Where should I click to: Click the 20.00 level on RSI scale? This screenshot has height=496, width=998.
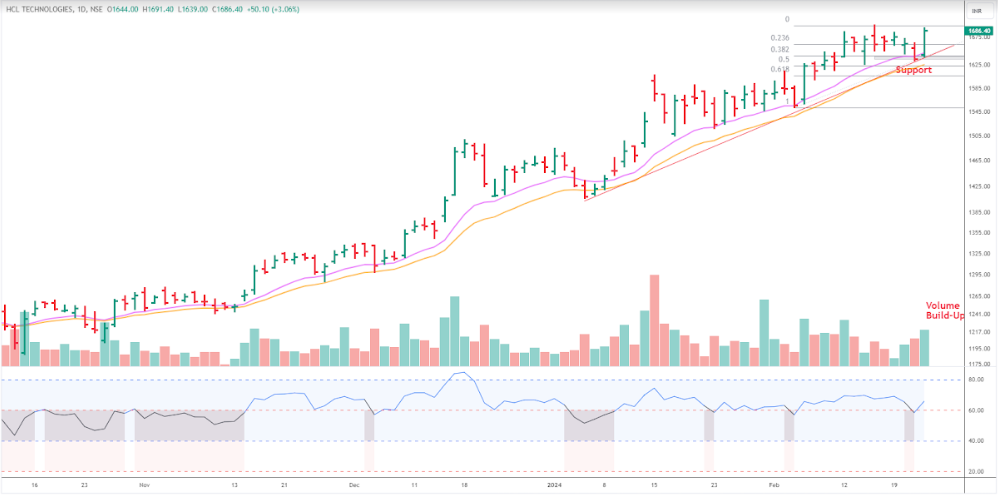point(976,471)
